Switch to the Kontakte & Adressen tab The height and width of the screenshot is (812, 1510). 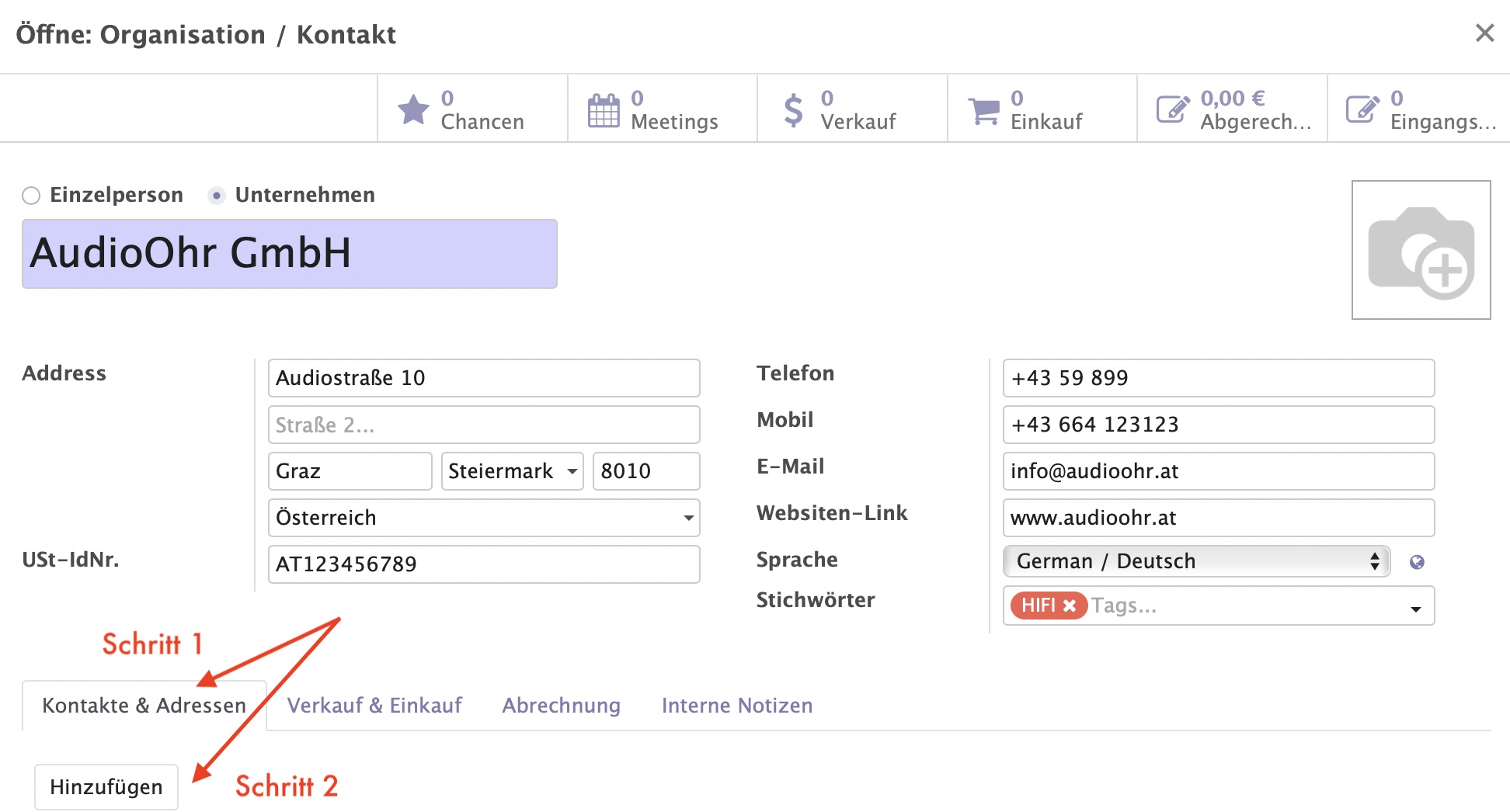(x=144, y=705)
